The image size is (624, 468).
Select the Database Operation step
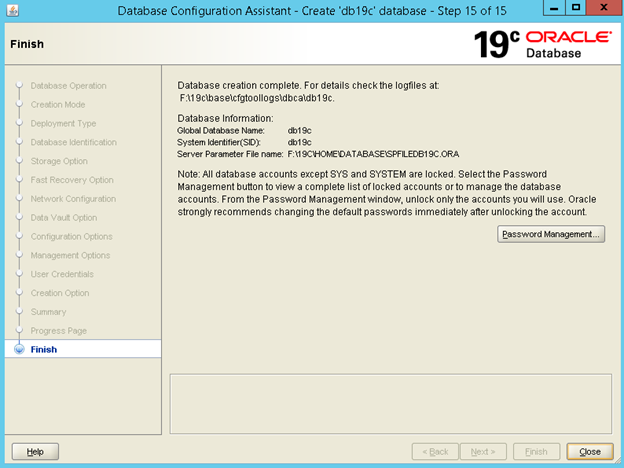(x=68, y=86)
